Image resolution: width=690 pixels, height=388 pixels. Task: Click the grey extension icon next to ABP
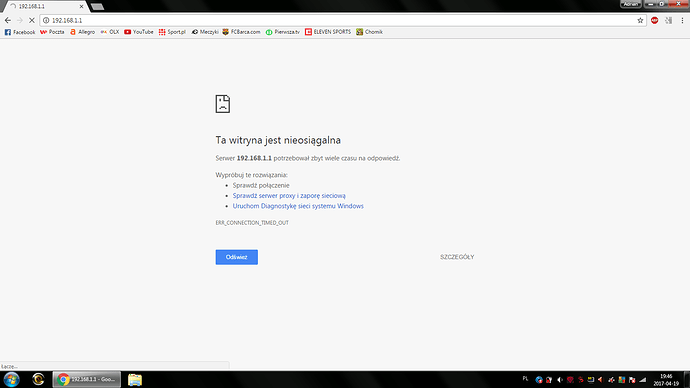pyautogui.click(x=668, y=20)
